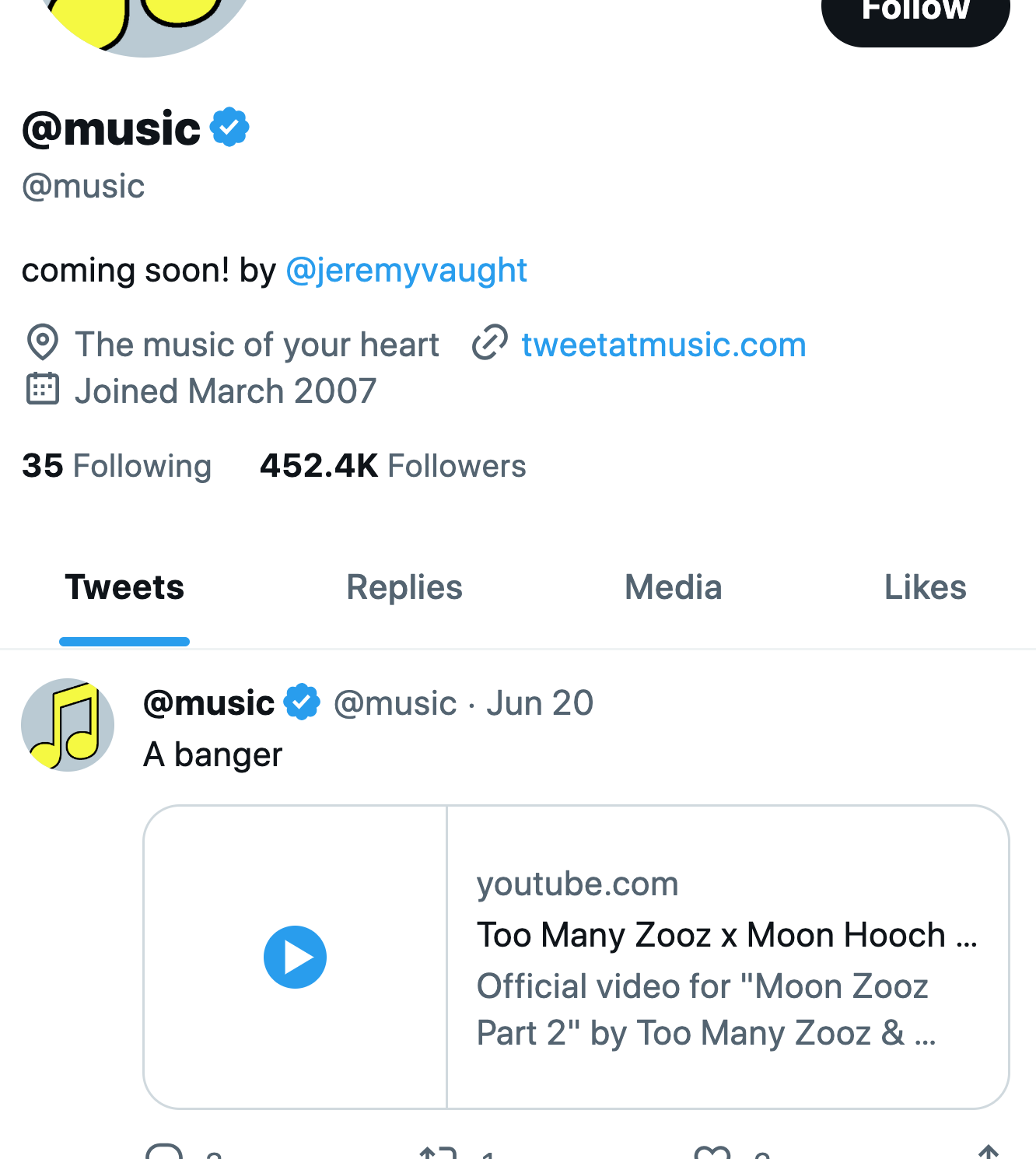Open the Too Many Zooz x Moon Hooch card title
This screenshot has height=1159, width=1036.
pyautogui.click(x=726, y=935)
